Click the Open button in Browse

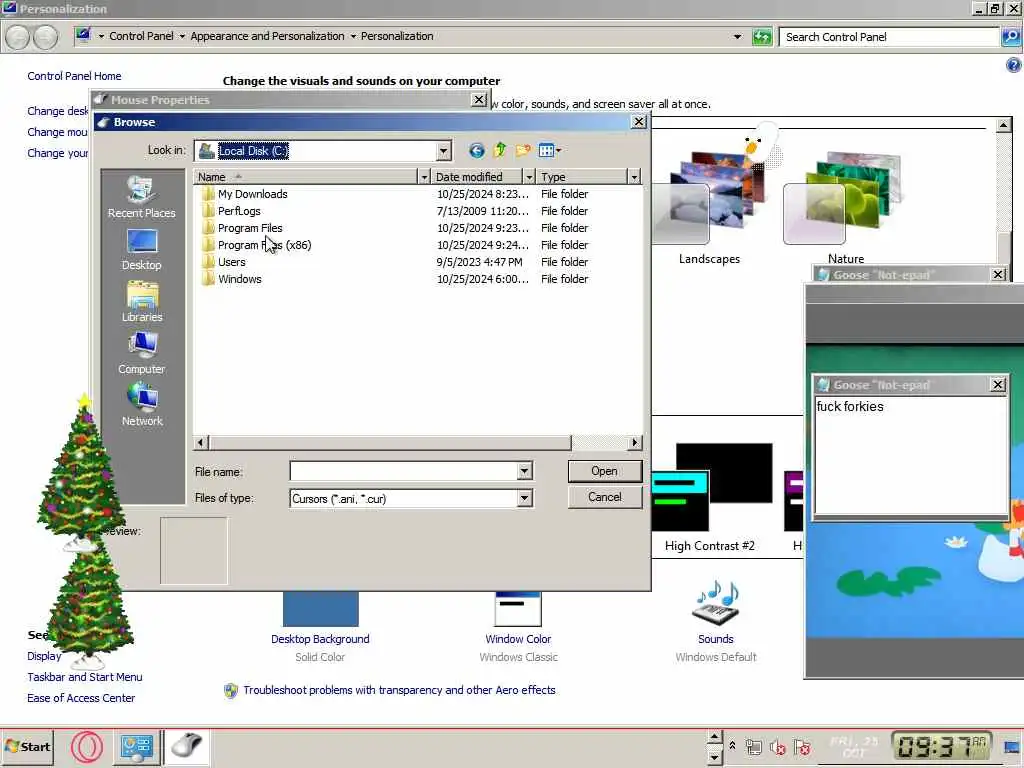[605, 471]
